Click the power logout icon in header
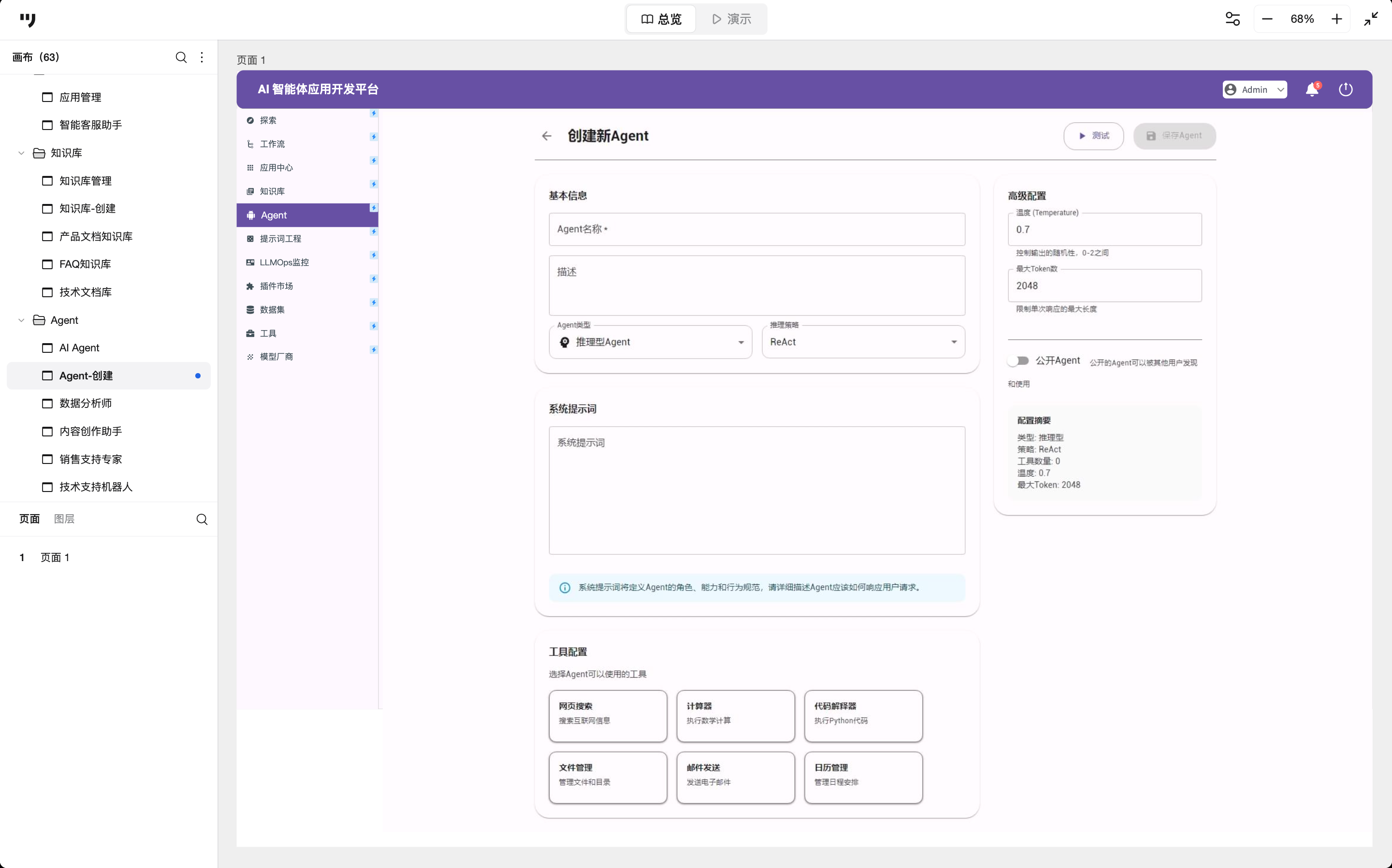Image resolution: width=1392 pixels, height=868 pixels. [1345, 89]
